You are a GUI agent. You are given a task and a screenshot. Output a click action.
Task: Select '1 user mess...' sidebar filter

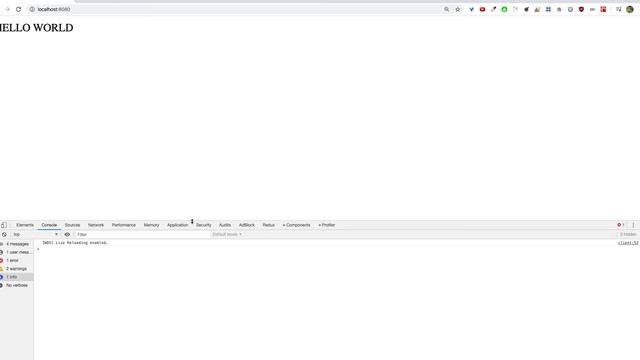click(17, 252)
